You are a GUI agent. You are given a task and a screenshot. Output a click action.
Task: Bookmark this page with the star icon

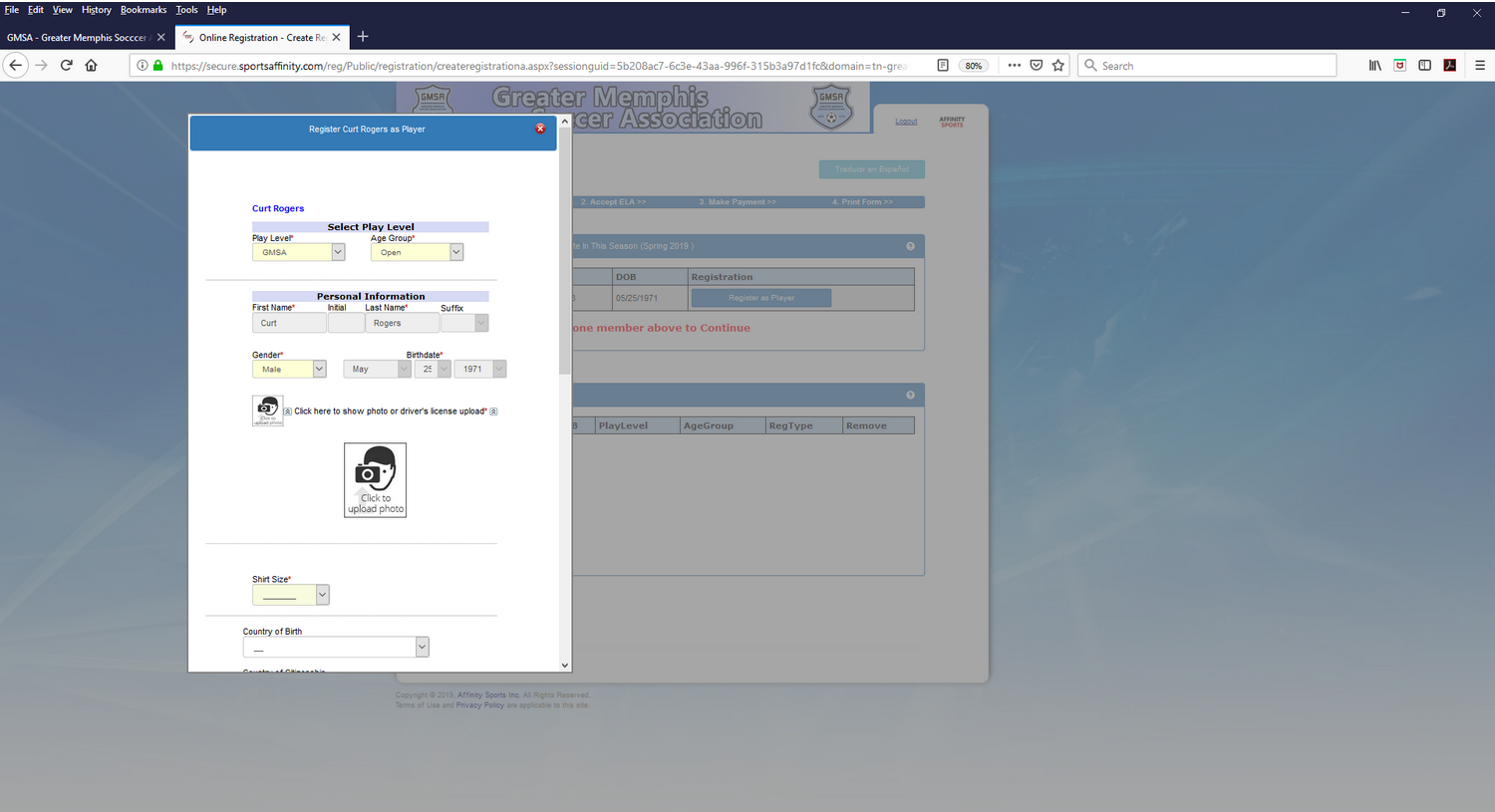(1058, 66)
